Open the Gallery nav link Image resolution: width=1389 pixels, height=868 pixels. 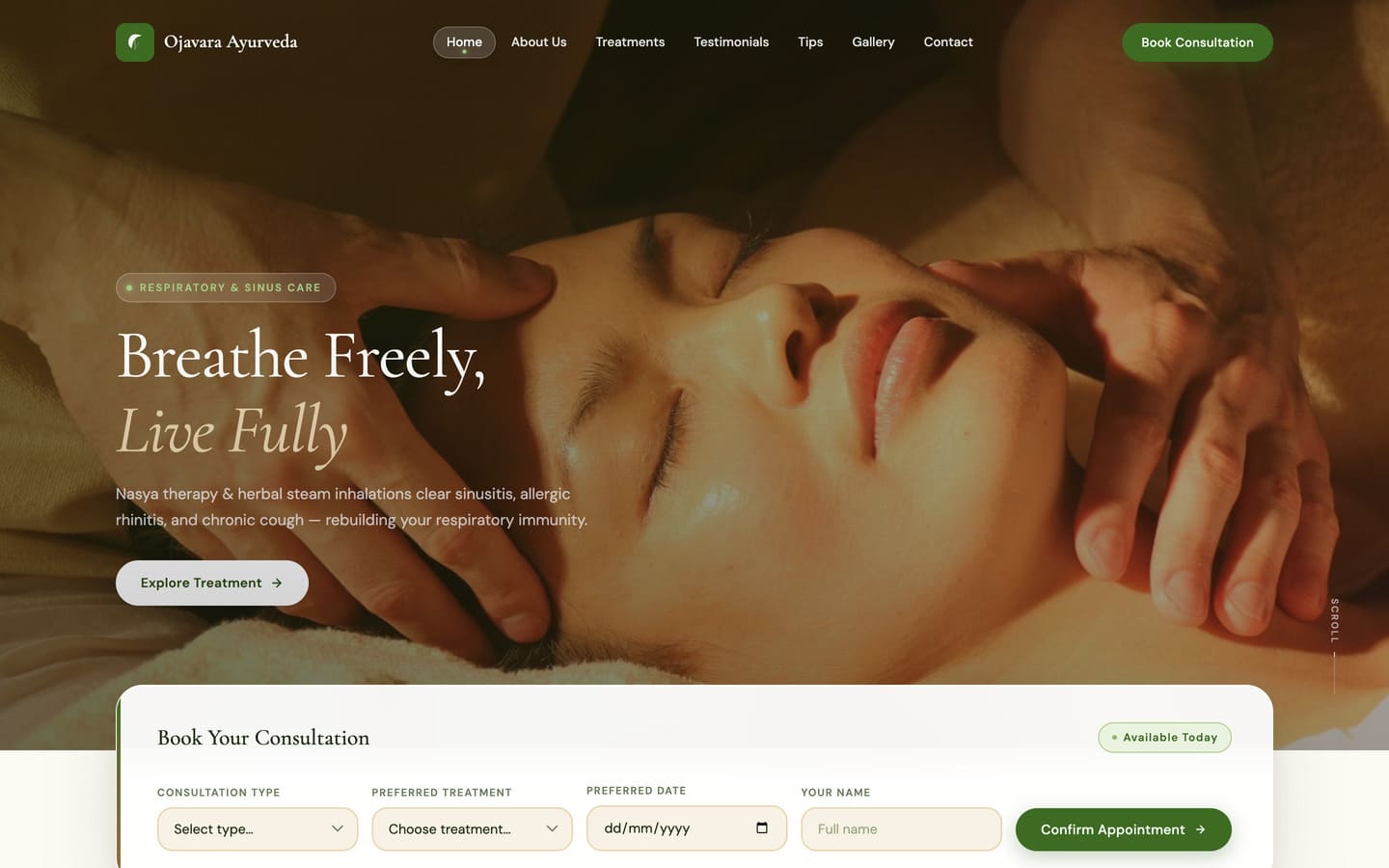pyautogui.click(x=873, y=42)
